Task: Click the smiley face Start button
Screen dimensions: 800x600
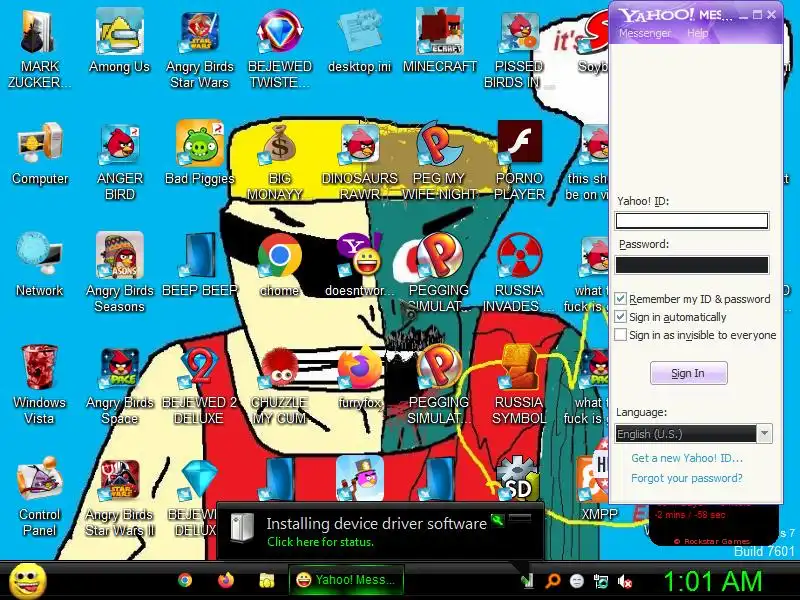Action: pos(28,581)
